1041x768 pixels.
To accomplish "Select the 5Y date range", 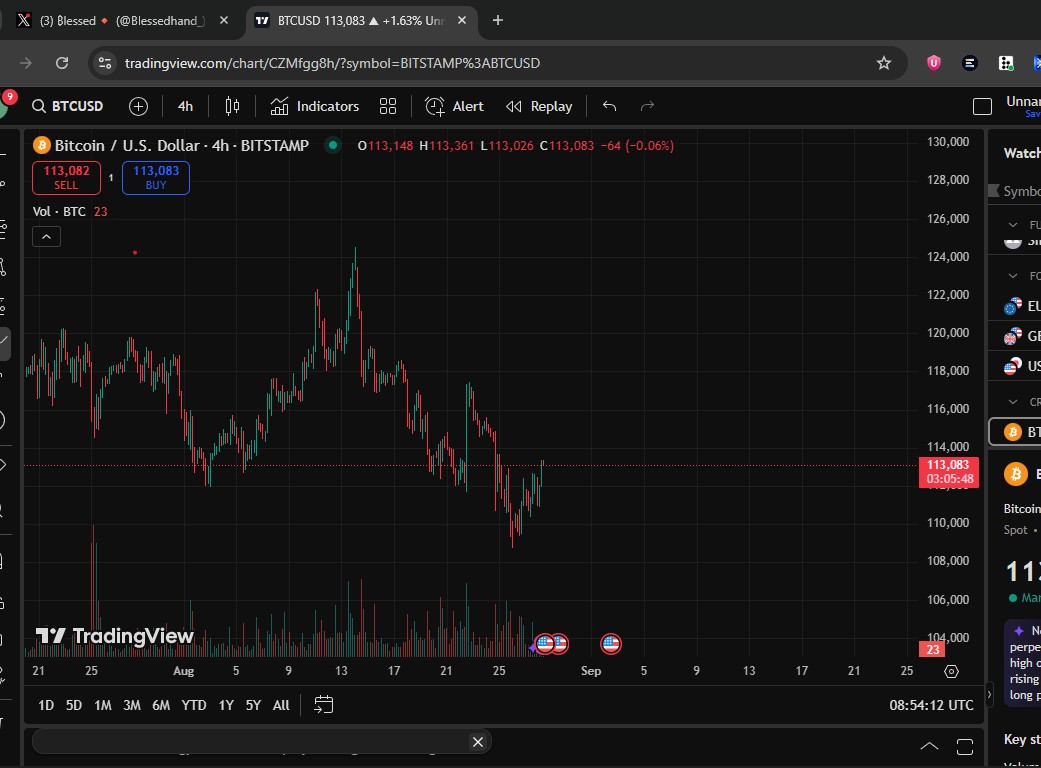I will click(254, 705).
